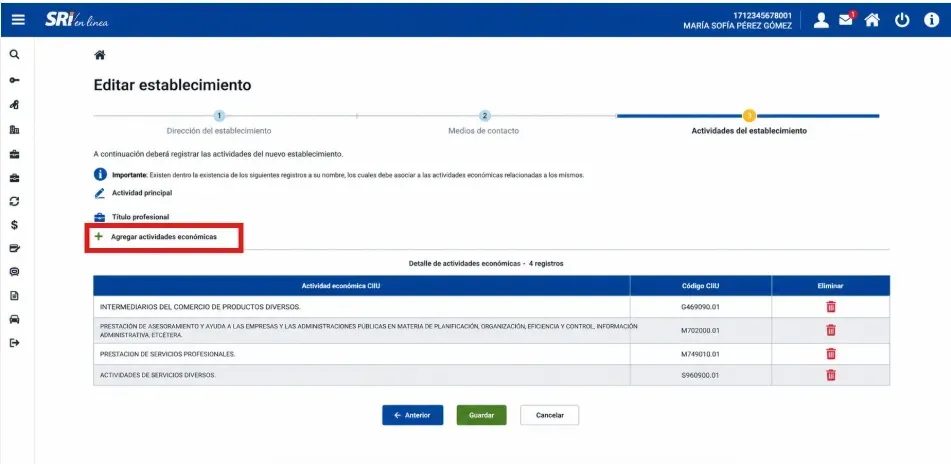Click RUC number 1712345678001 in header
The image size is (951, 464).
762,15
